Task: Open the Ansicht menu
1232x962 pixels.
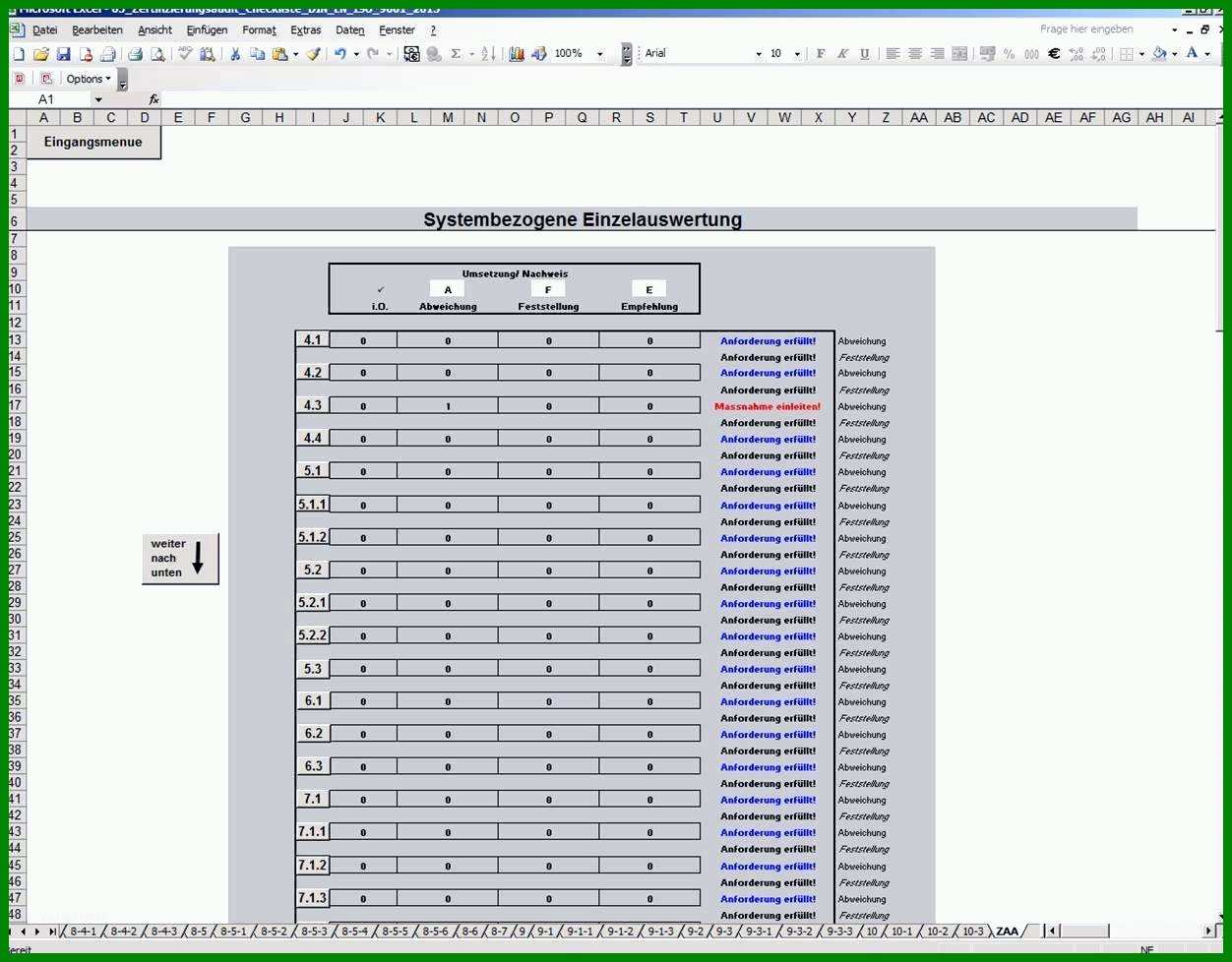Action: tap(154, 30)
